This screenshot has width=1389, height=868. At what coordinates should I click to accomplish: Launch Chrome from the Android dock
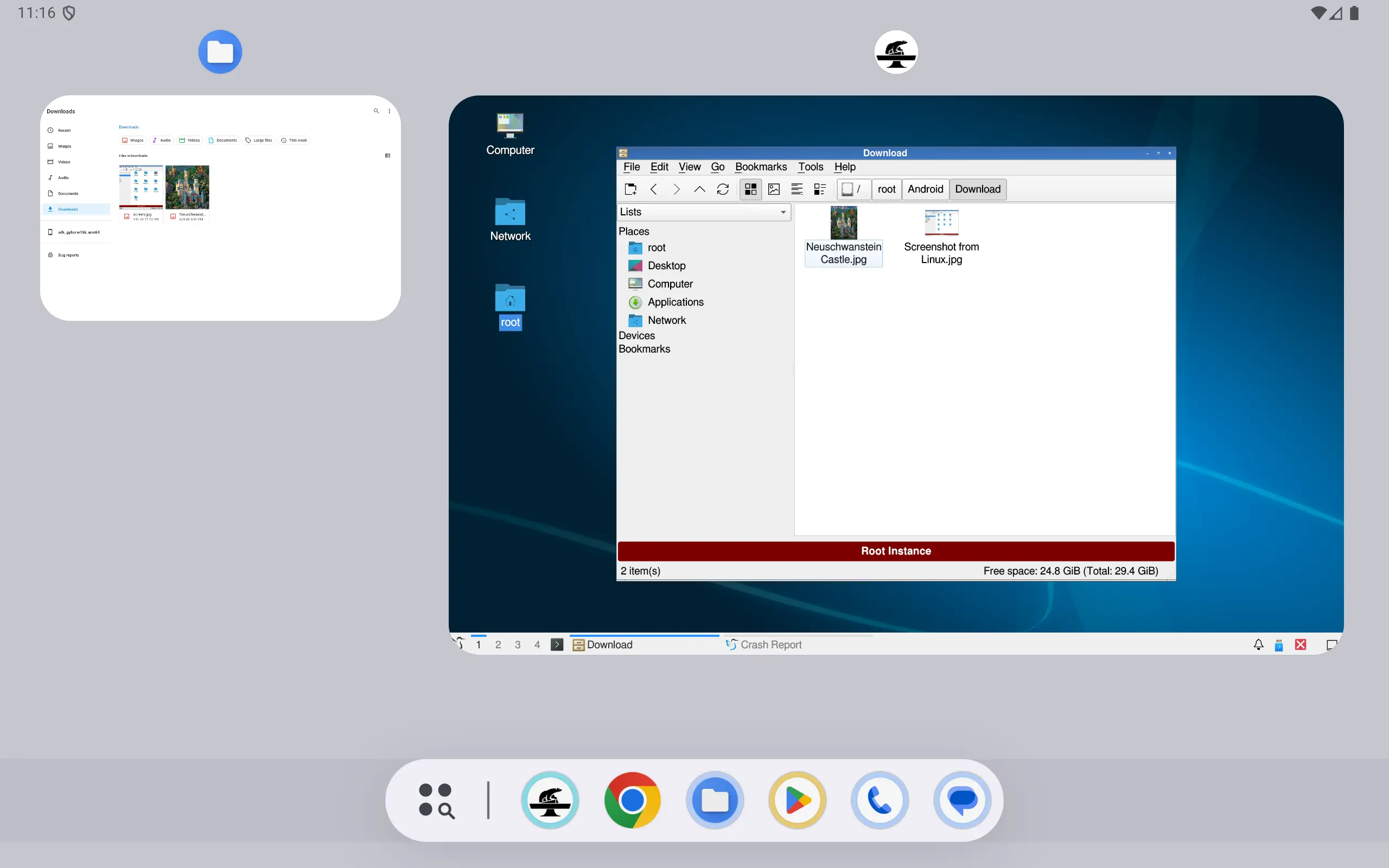pyautogui.click(x=632, y=800)
